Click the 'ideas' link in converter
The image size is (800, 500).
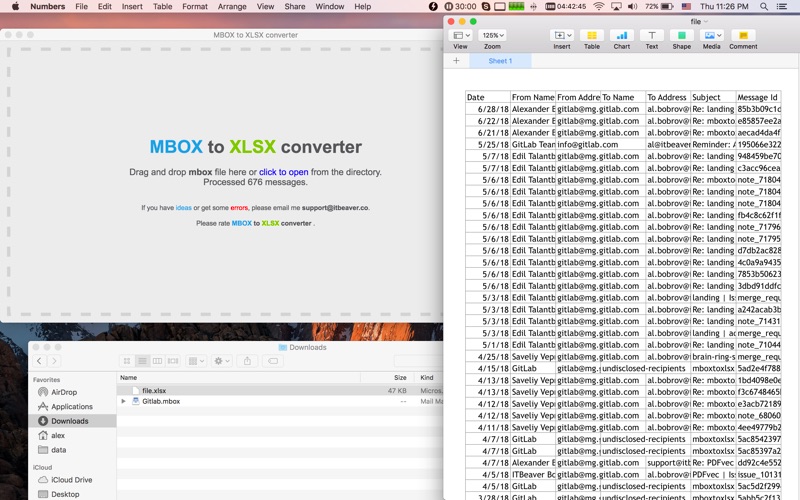coord(184,208)
